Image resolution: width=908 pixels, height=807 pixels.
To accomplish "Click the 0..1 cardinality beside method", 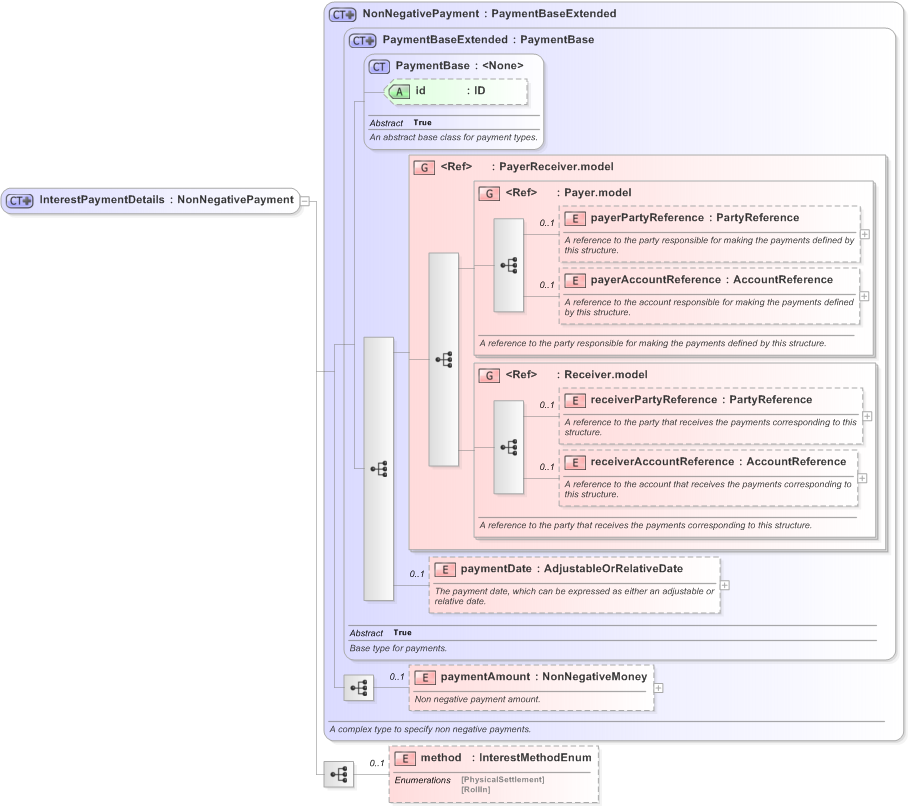I will point(377,764).
